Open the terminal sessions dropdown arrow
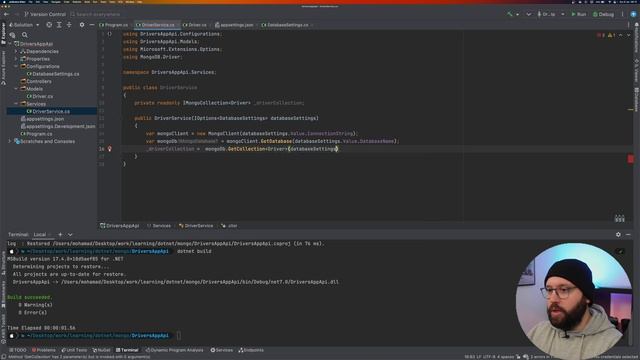The height and width of the screenshot is (360, 640). point(70,235)
